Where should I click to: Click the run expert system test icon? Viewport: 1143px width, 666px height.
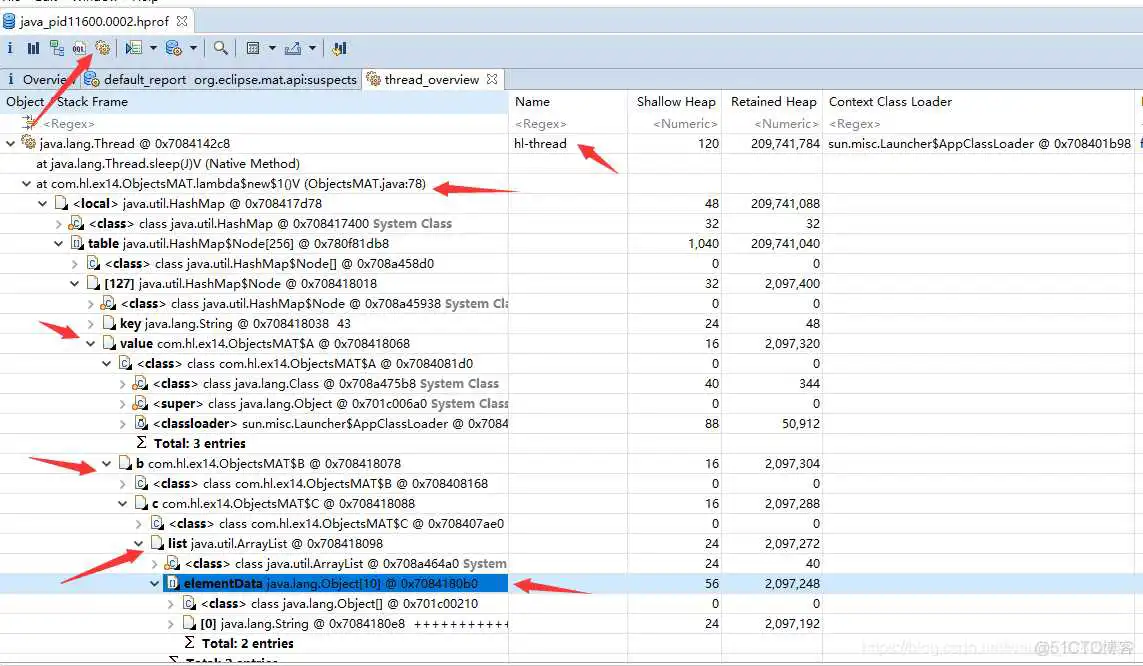[133, 48]
